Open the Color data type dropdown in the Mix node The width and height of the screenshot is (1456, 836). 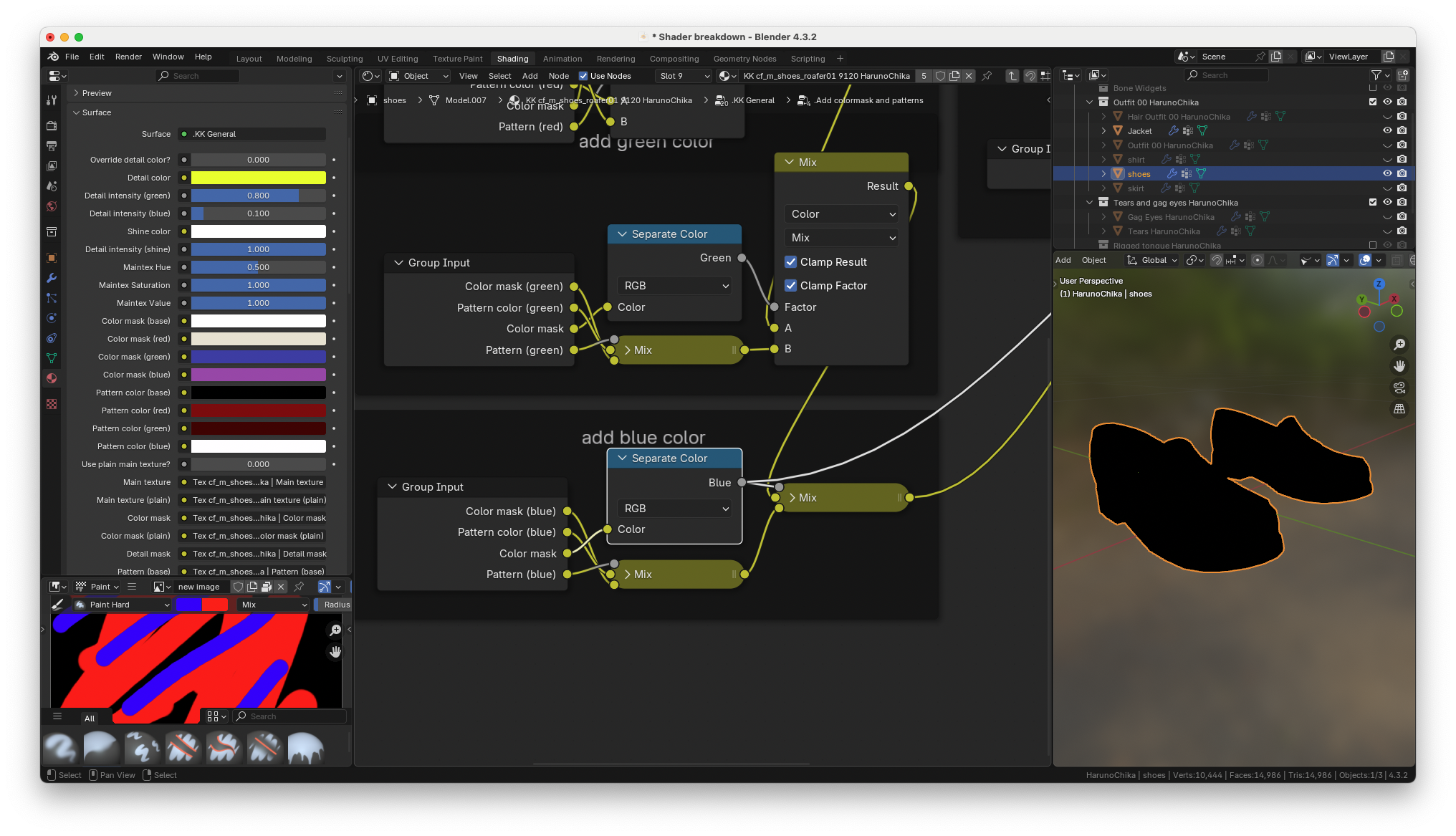[x=842, y=214]
